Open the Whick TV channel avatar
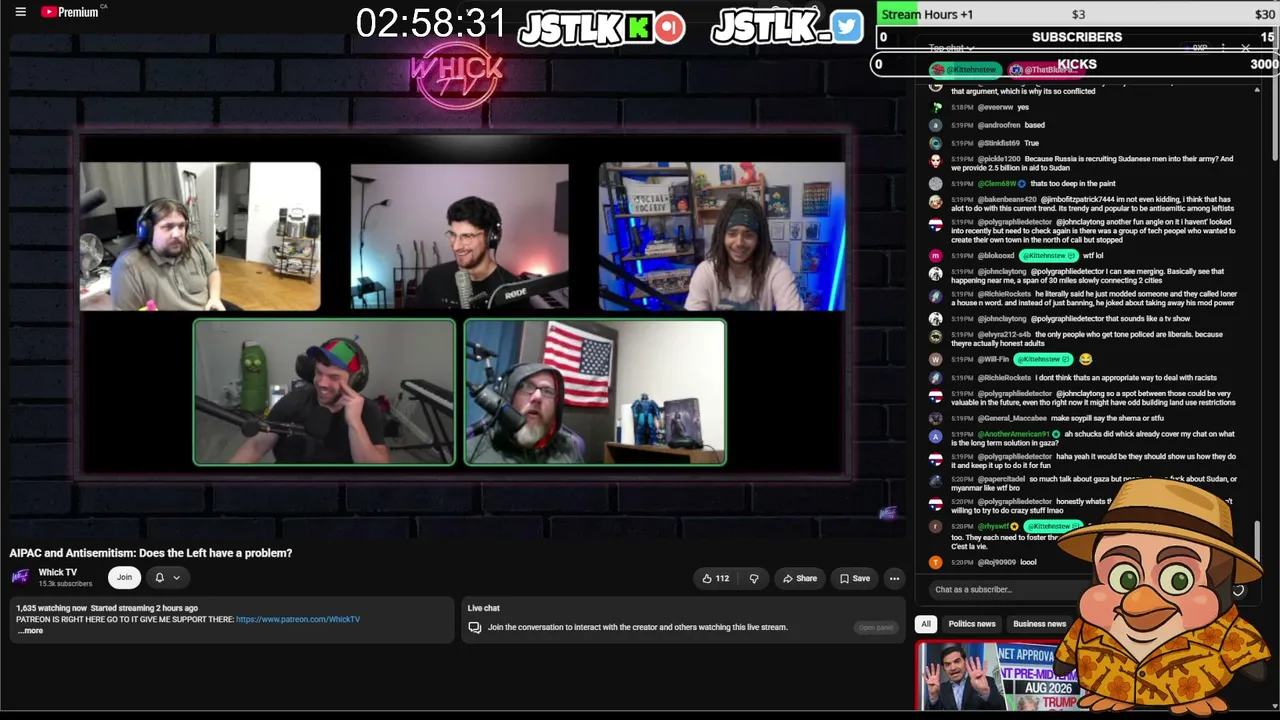 point(20,577)
